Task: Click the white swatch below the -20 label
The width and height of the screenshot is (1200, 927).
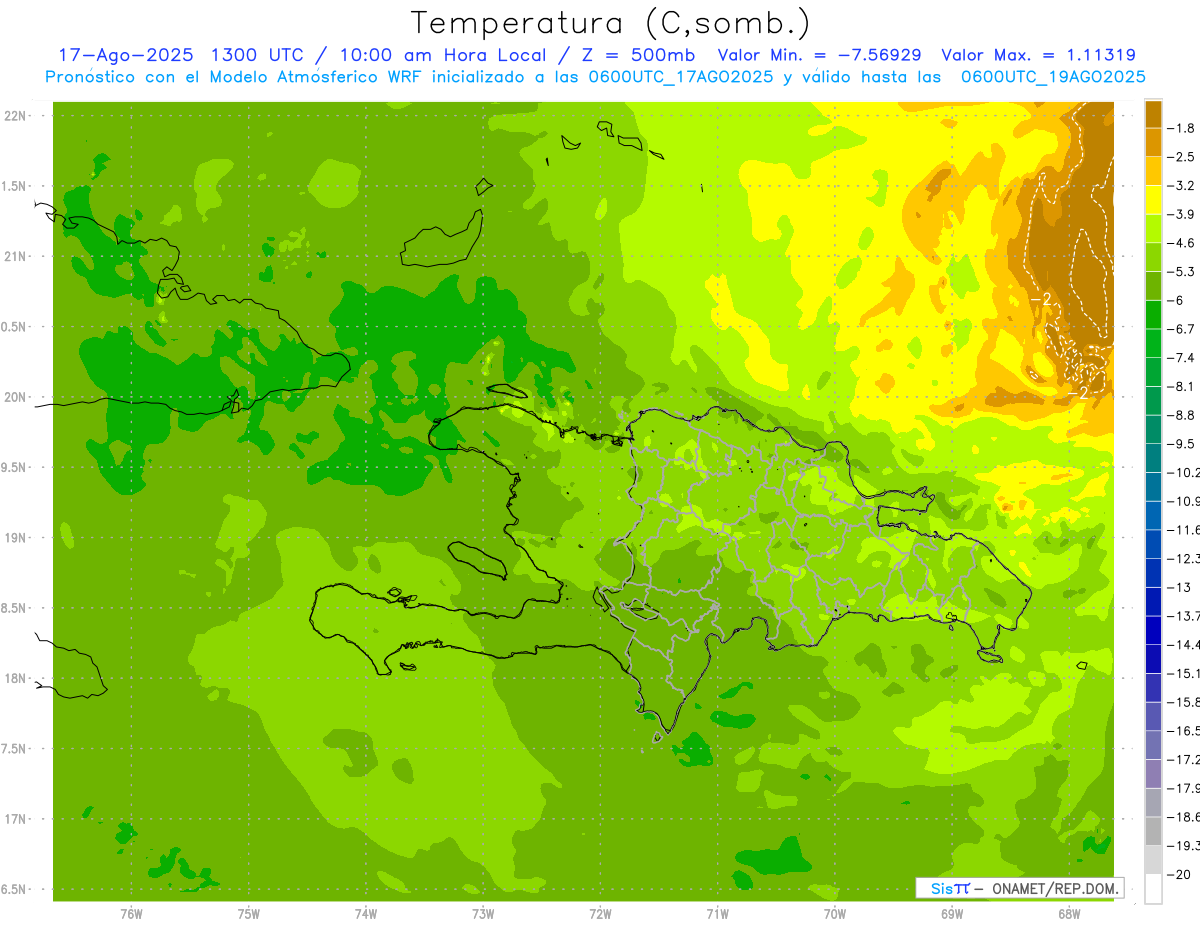Action: click(x=1153, y=889)
